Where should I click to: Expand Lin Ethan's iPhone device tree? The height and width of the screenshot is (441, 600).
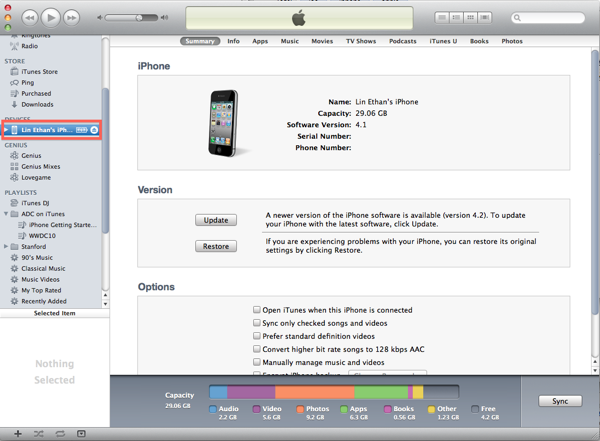click(7, 130)
